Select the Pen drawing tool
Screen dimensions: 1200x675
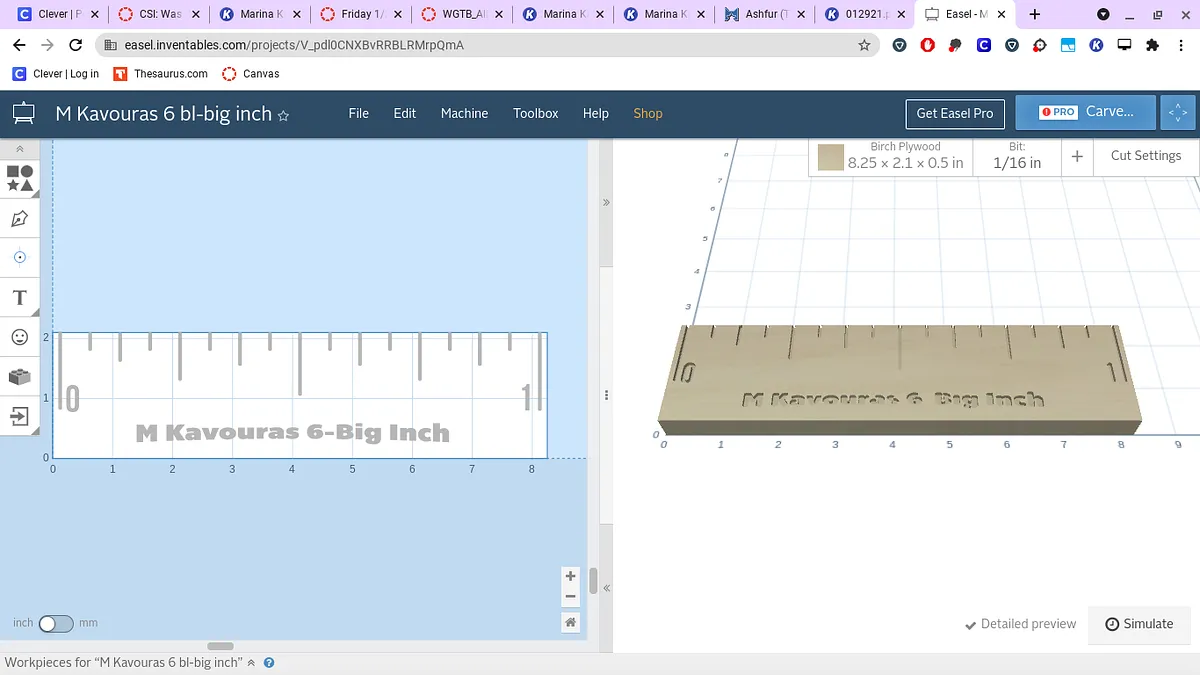click(20, 218)
